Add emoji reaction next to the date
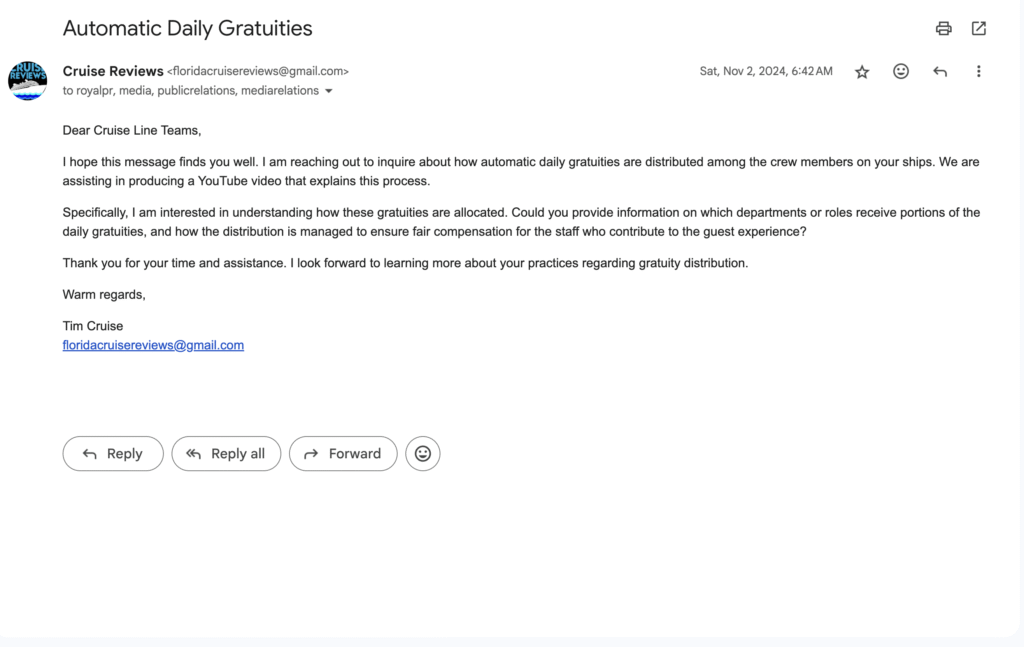Image resolution: width=1024 pixels, height=647 pixels. tap(901, 71)
